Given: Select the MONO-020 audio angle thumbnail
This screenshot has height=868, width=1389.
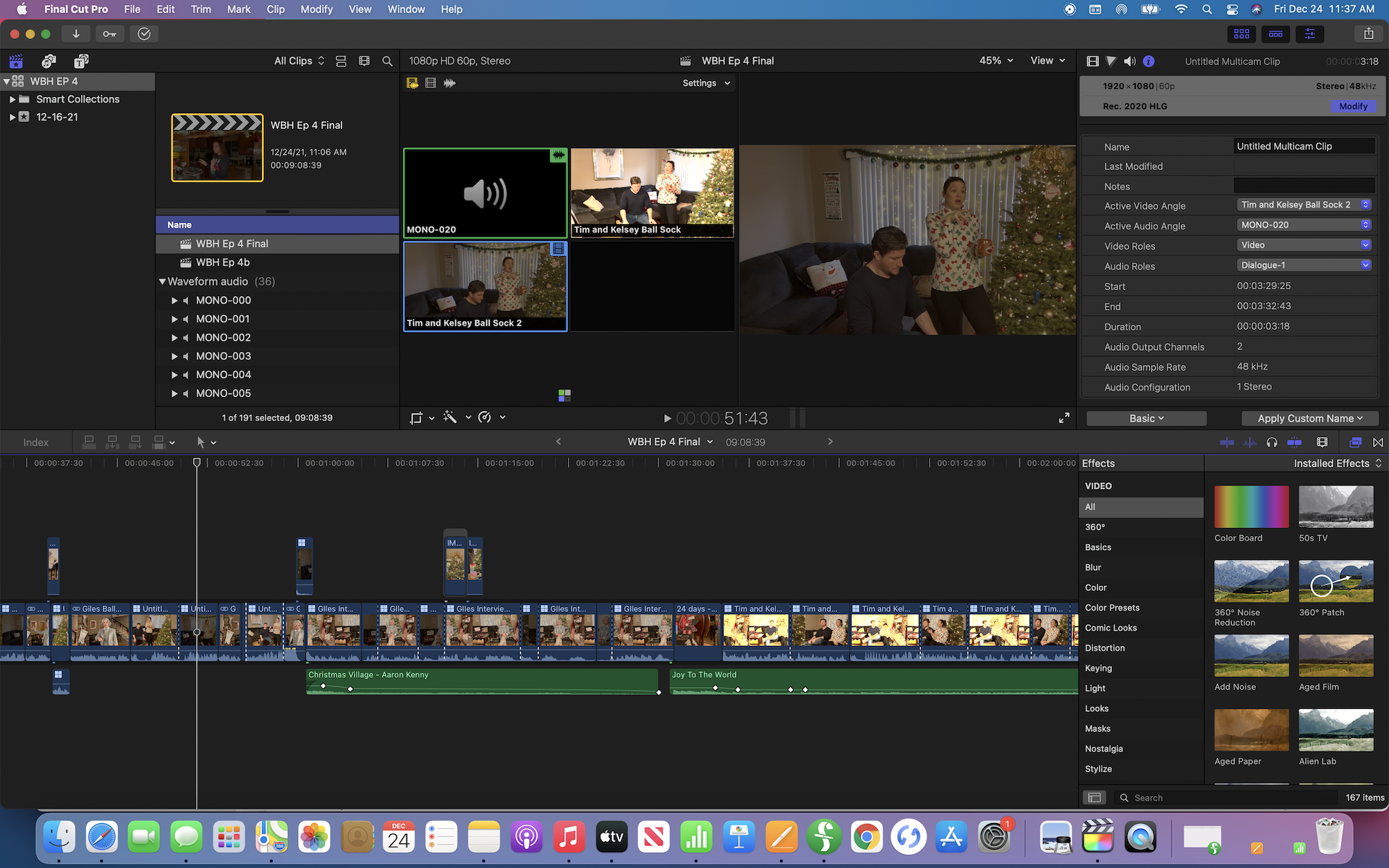Looking at the screenshot, I should point(485,193).
